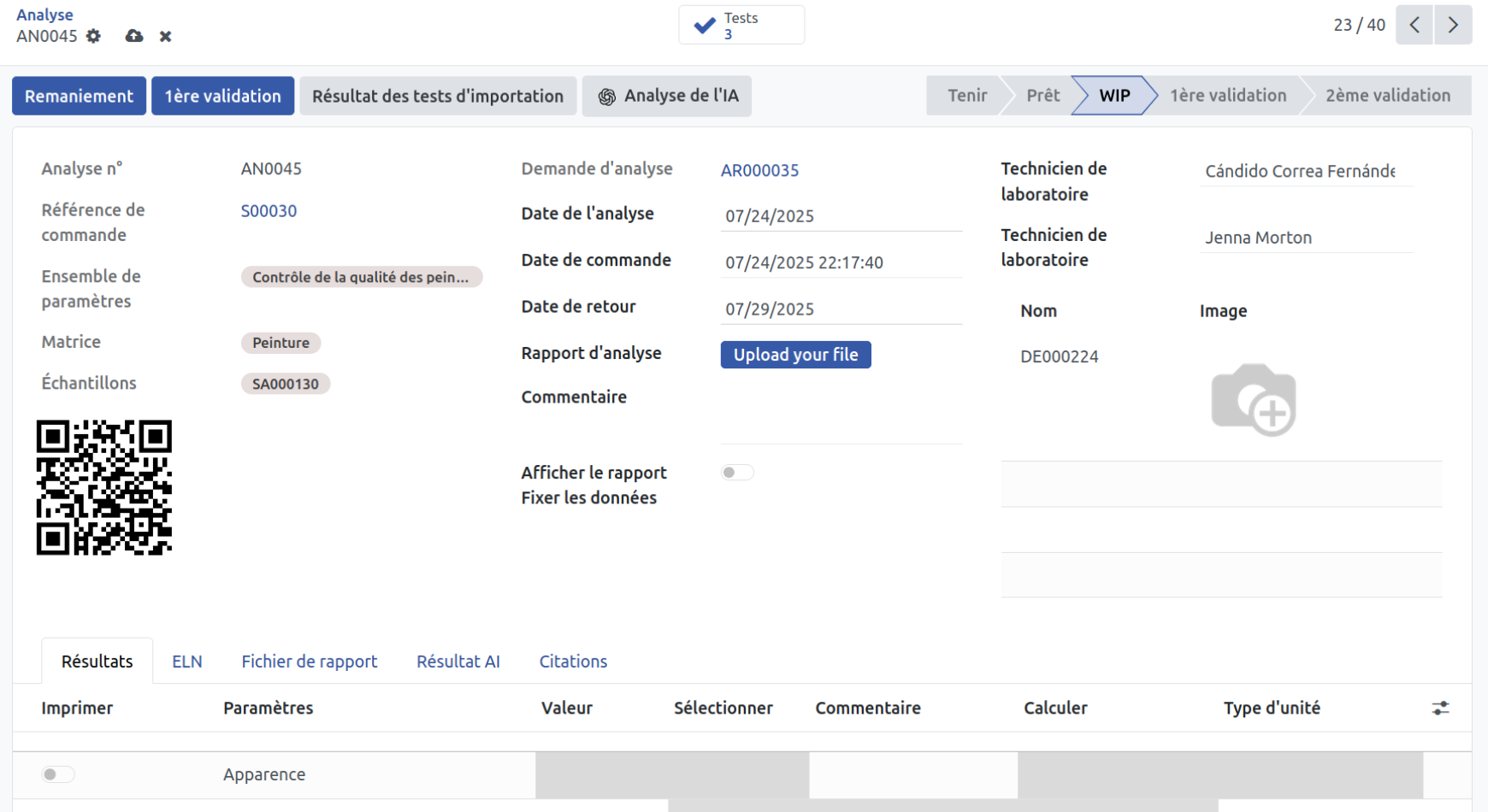Click the QR code image
Screen dimensions: 1488x812
coord(104,487)
